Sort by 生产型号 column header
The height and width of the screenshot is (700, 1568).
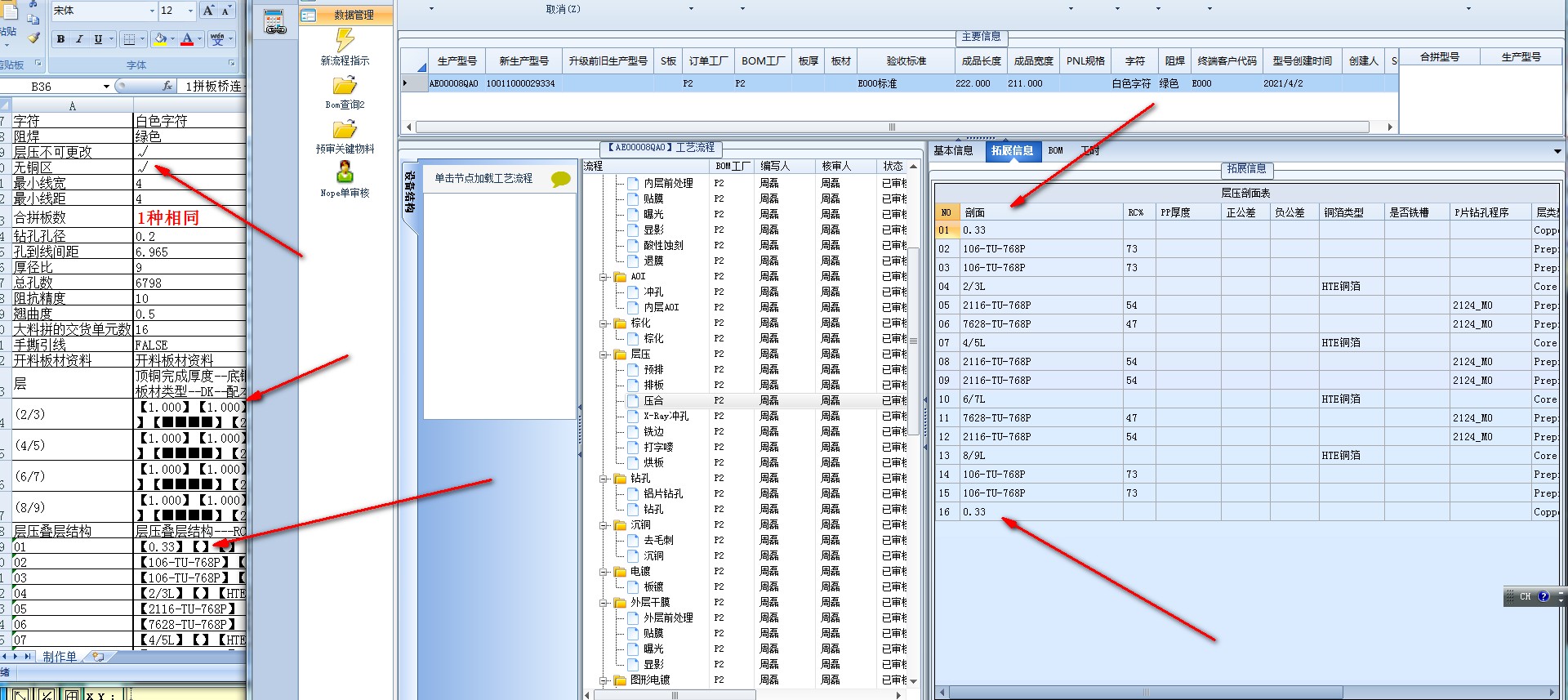click(457, 61)
